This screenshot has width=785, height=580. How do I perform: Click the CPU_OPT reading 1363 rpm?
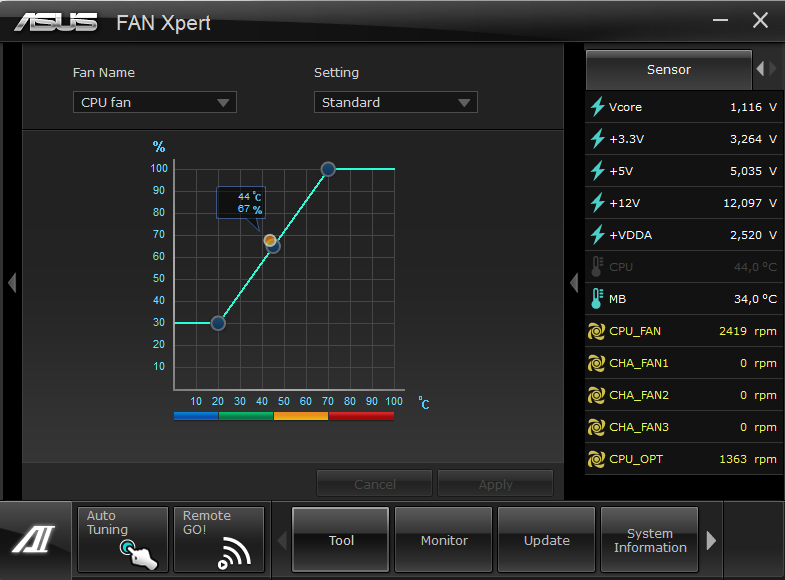747,459
